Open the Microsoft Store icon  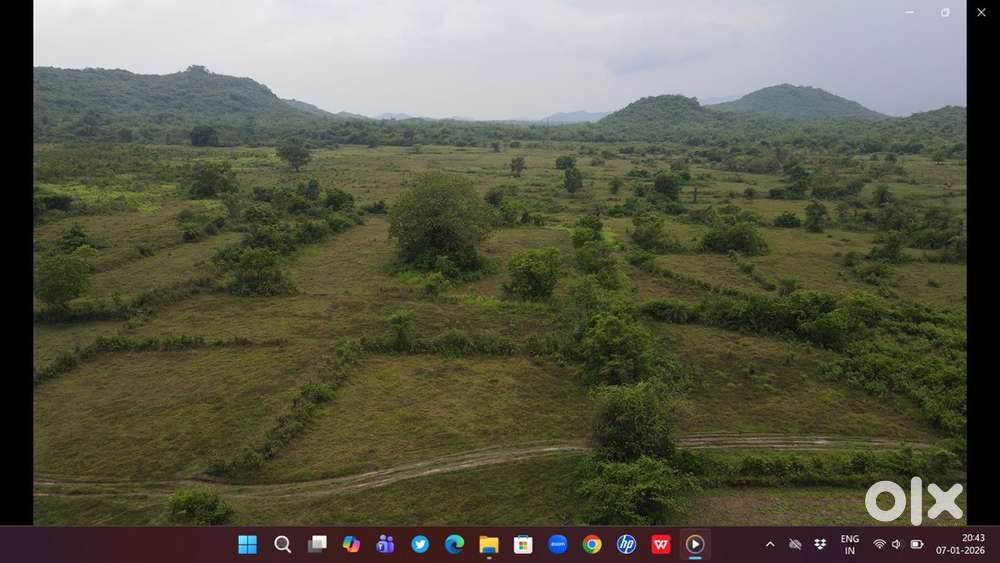point(523,544)
